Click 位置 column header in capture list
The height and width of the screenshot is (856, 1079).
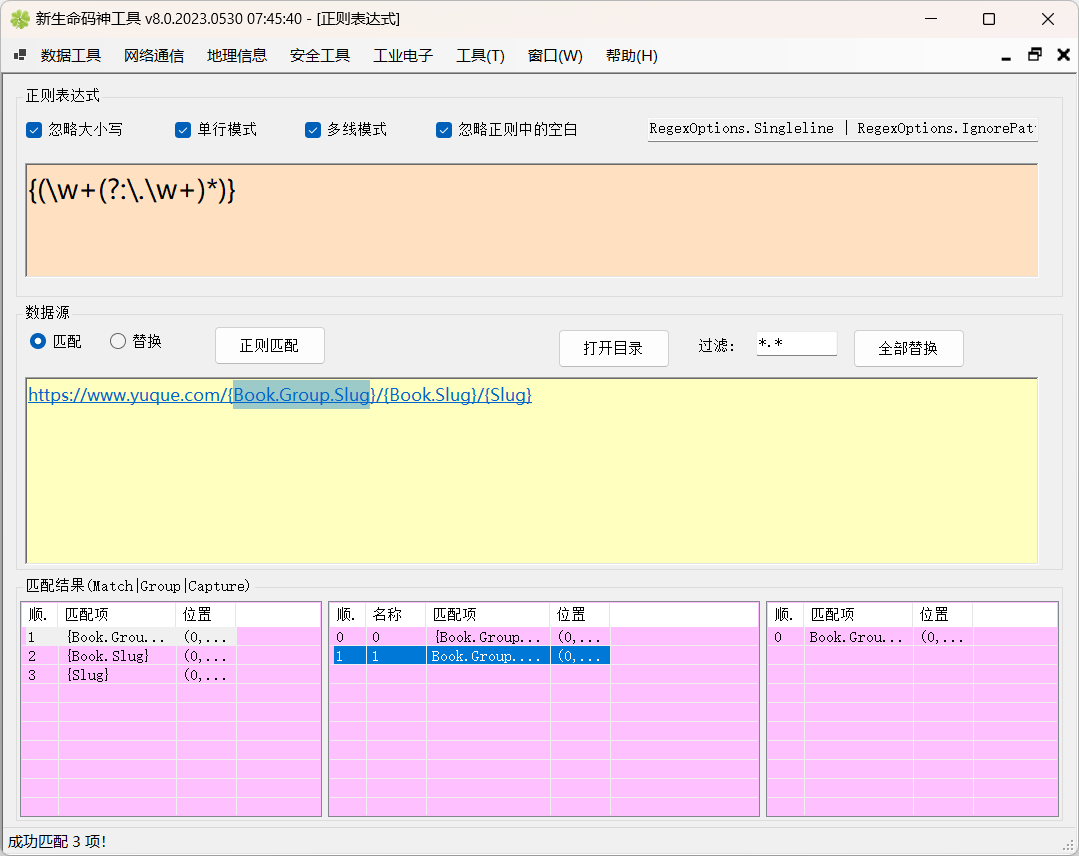coord(942,614)
